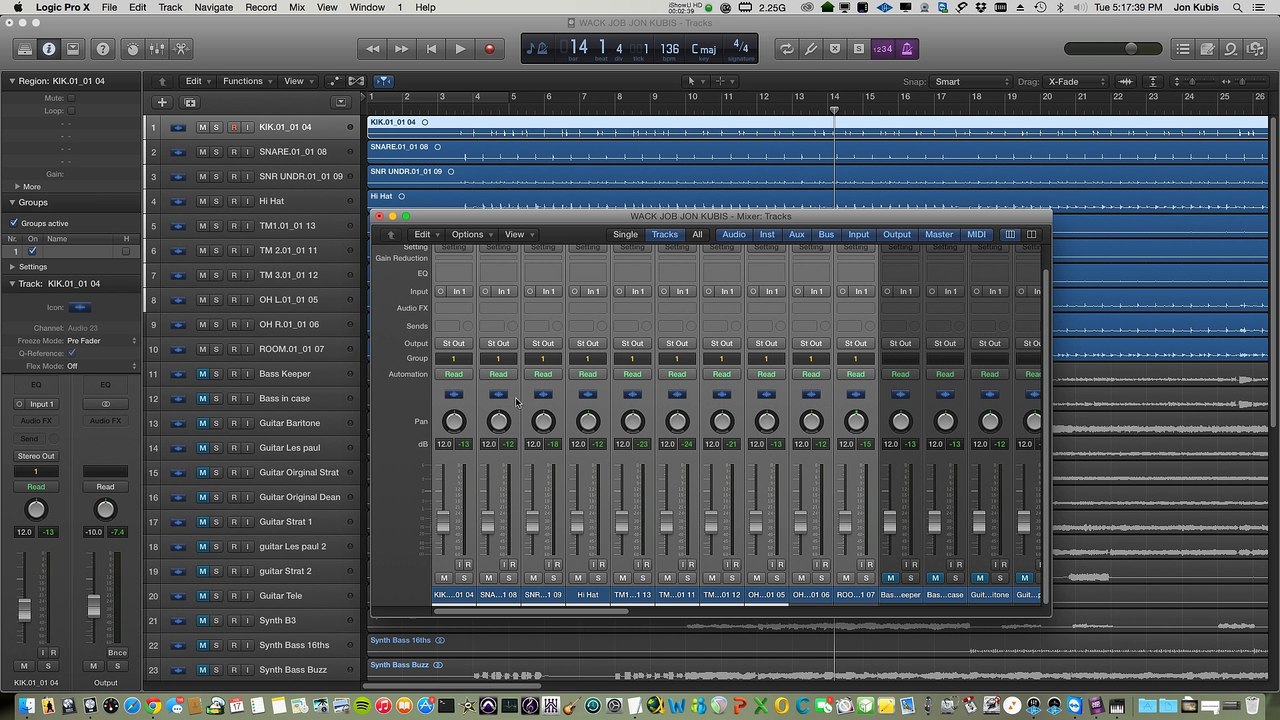1280x720 pixels.
Task: Start playback with the Play button
Action: (460, 48)
